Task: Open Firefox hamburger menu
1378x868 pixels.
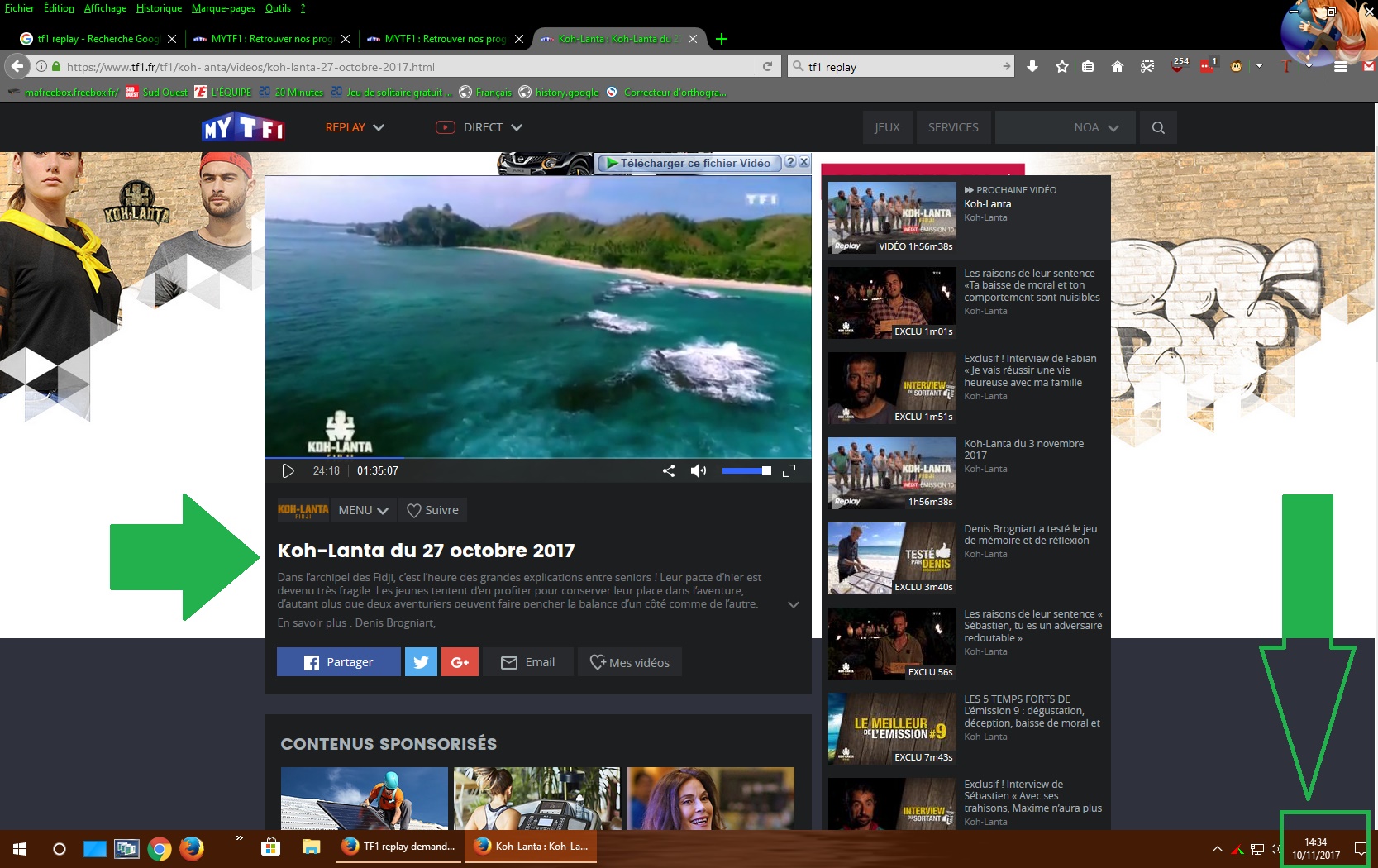Action: 1341,66
